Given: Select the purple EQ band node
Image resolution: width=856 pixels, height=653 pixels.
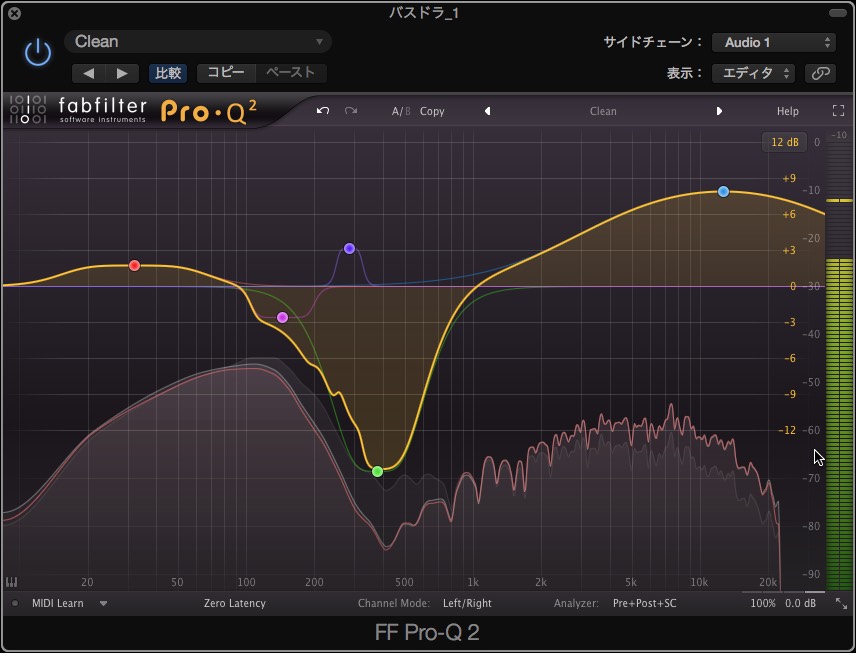Looking at the screenshot, I should (x=349, y=248).
